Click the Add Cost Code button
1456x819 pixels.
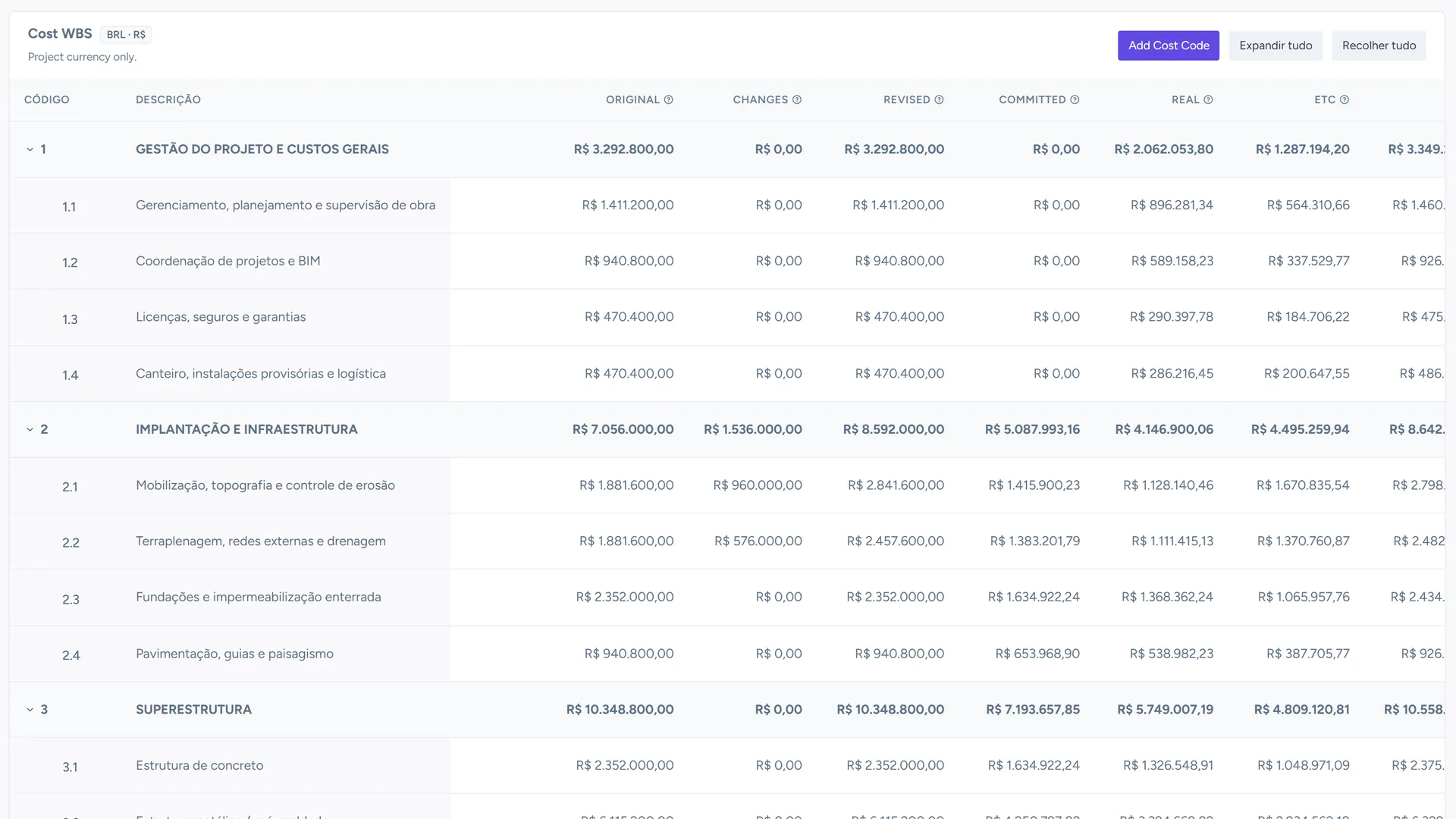1168,45
